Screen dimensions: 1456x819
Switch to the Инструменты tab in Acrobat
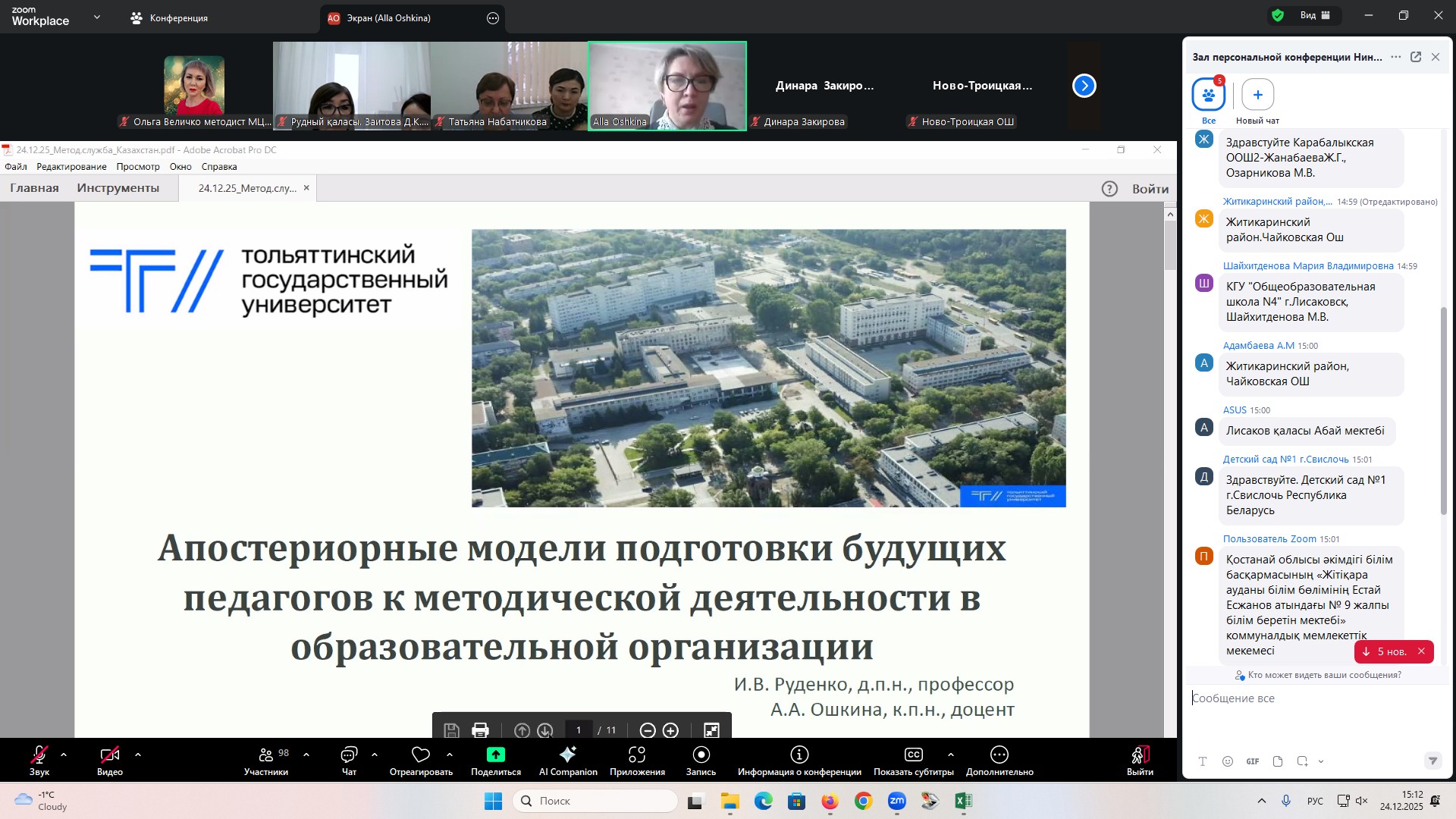click(118, 188)
